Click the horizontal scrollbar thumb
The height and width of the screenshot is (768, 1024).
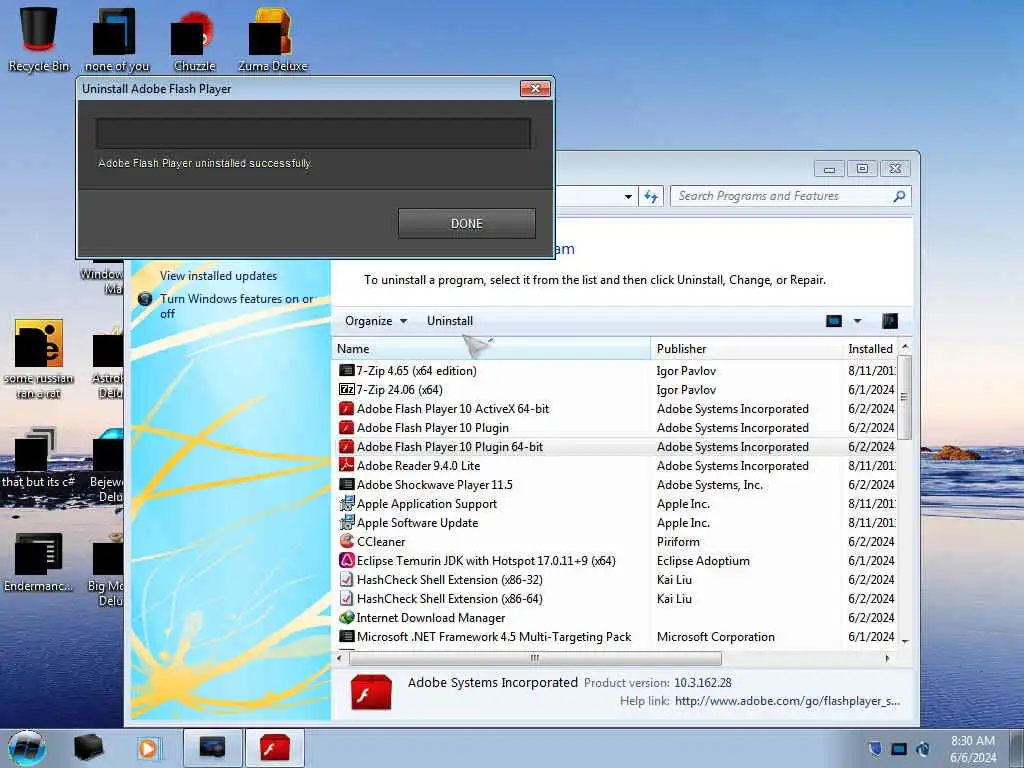coord(535,658)
